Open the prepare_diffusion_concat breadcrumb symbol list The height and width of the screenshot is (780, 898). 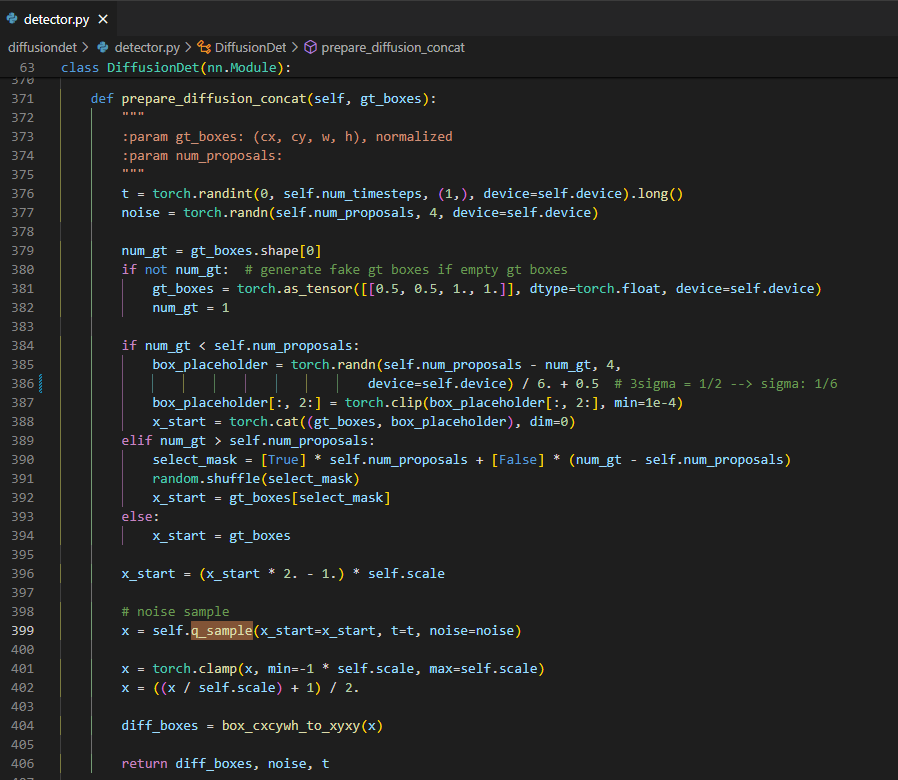click(392, 47)
